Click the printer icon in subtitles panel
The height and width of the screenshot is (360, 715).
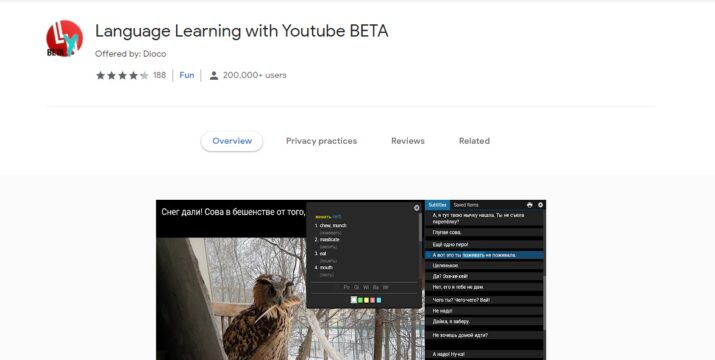point(529,205)
